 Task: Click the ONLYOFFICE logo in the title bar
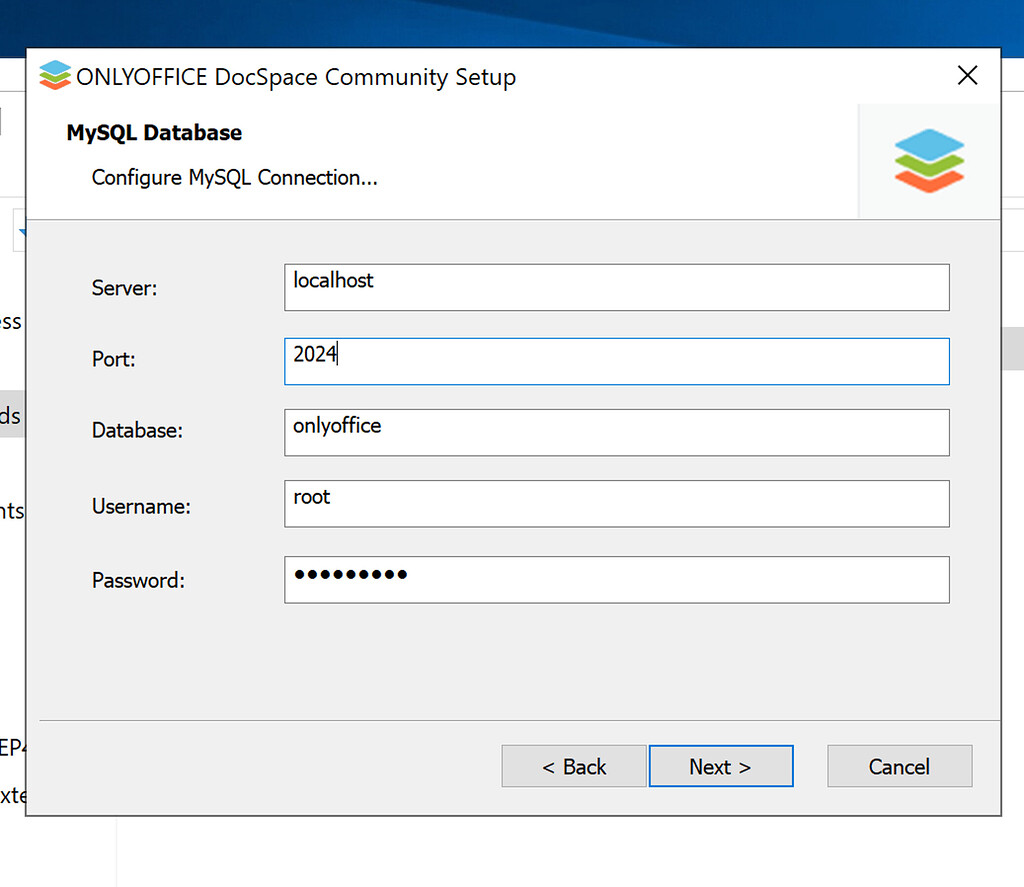(54, 75)
